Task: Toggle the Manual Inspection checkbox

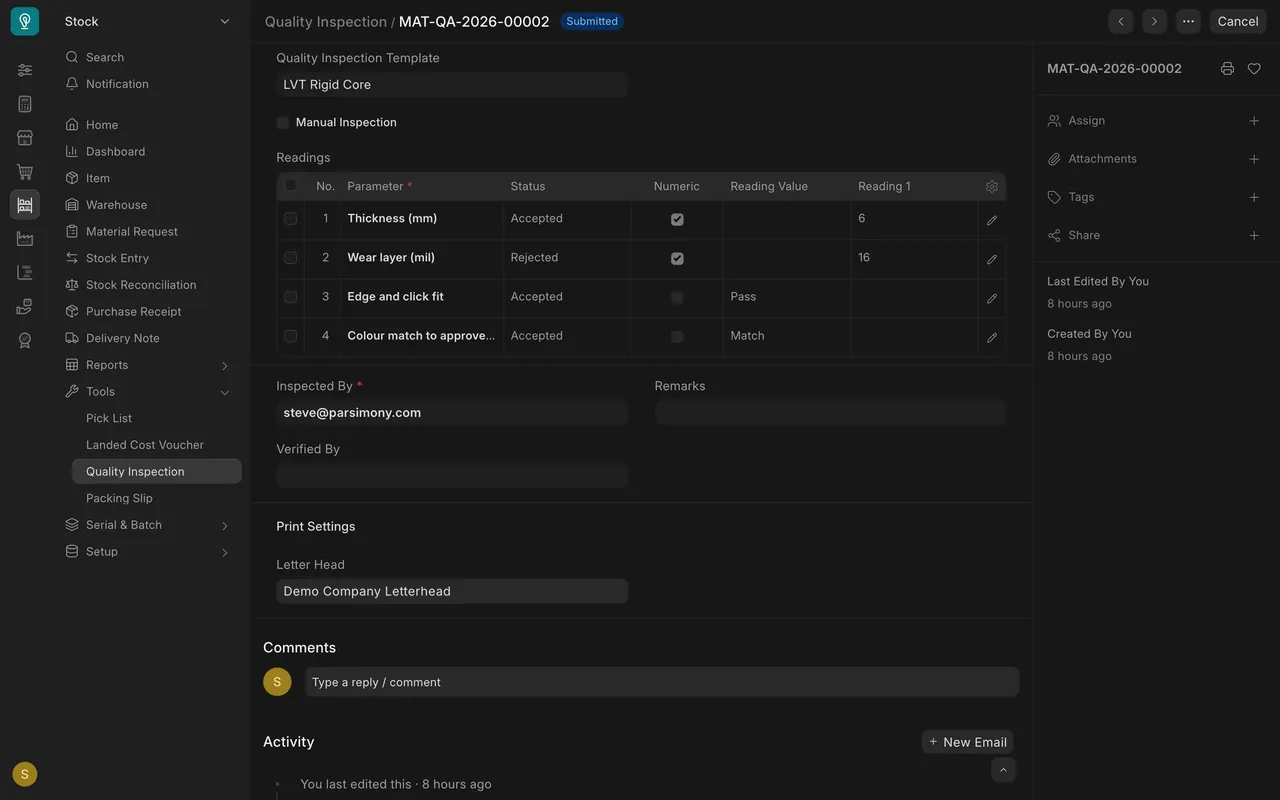Action: 283,123
